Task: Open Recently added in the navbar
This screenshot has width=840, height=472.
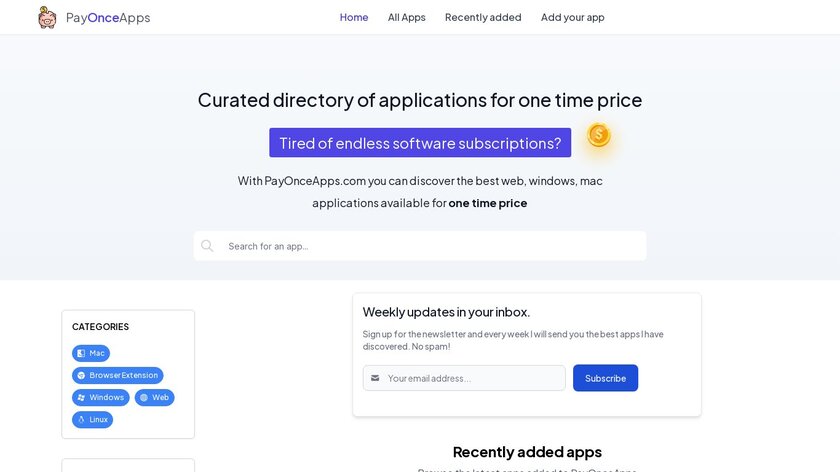Action: (x=483, y=17)
